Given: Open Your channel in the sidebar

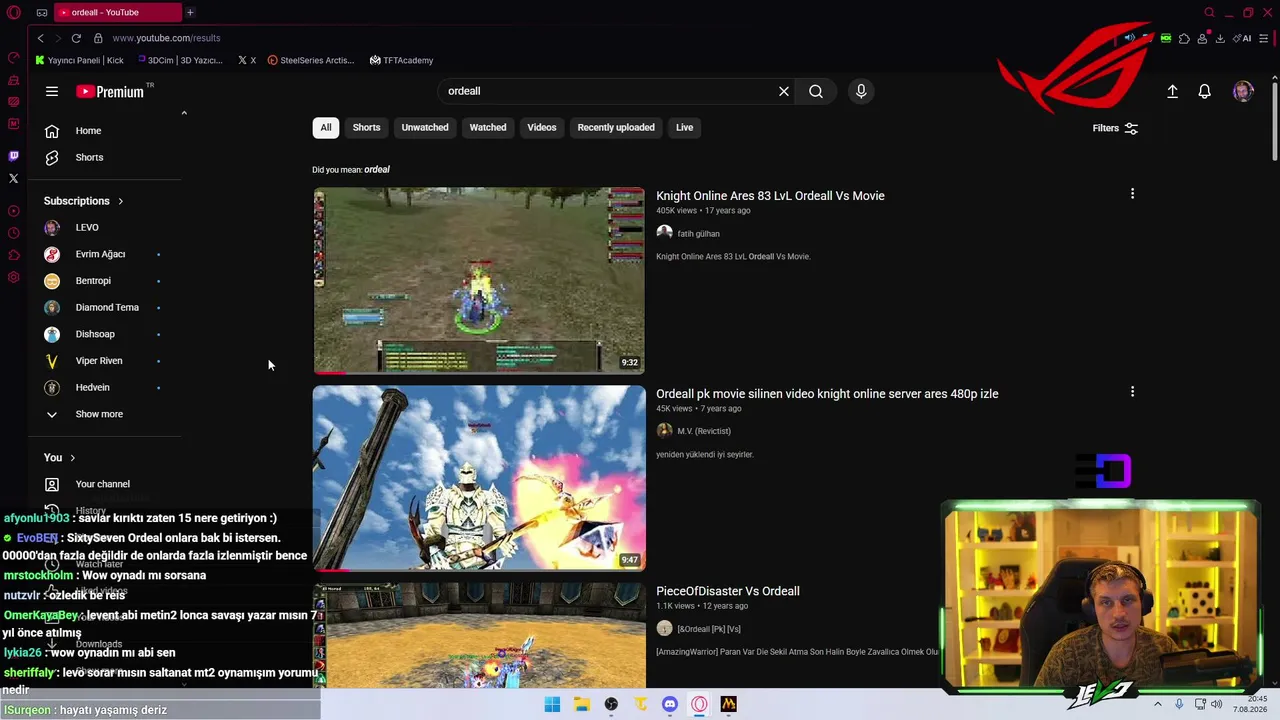Looking at the screenshot, I should [x=104, y=484].
